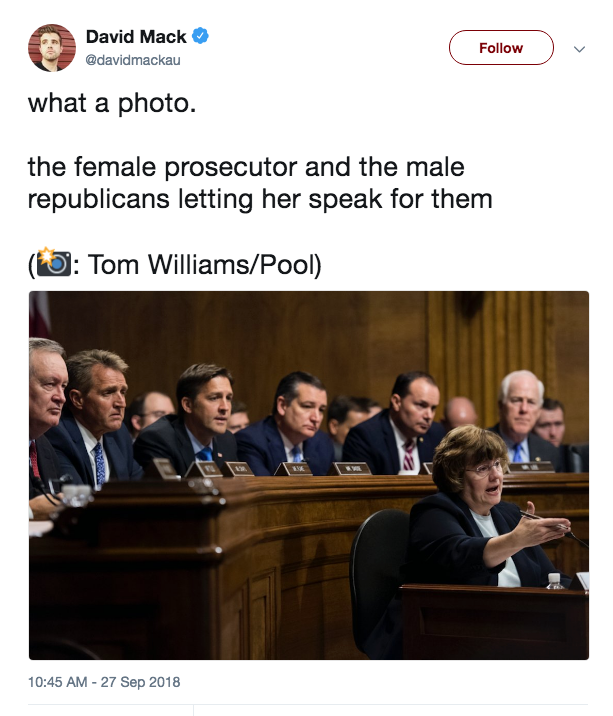
Task: Click the flag in the photo's corner
Action: pos(40,313)
